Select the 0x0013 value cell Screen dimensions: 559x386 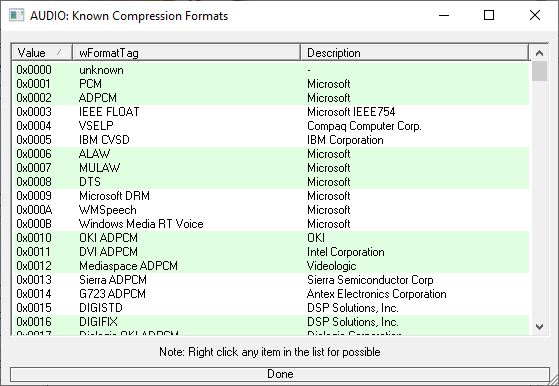point(34,280)
